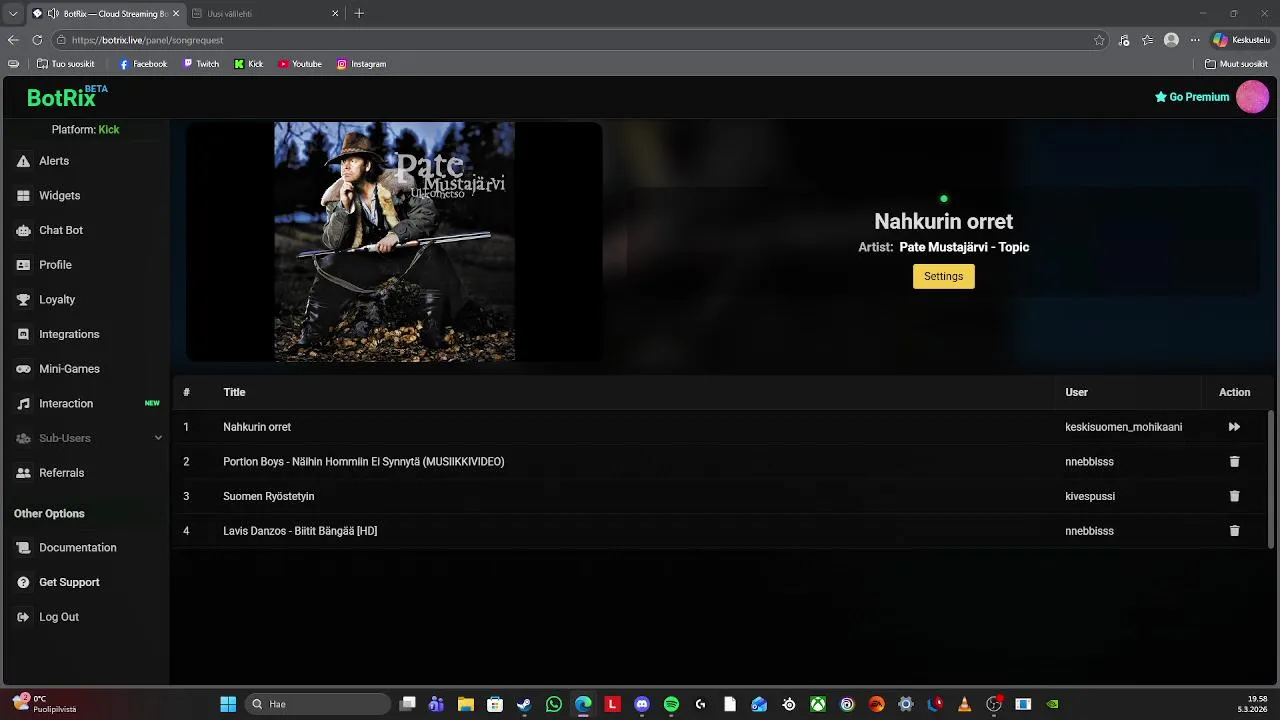Screen dimensions: 1280x720
Task: Click the BotRix BETA logo
Action: coord(66,97)
